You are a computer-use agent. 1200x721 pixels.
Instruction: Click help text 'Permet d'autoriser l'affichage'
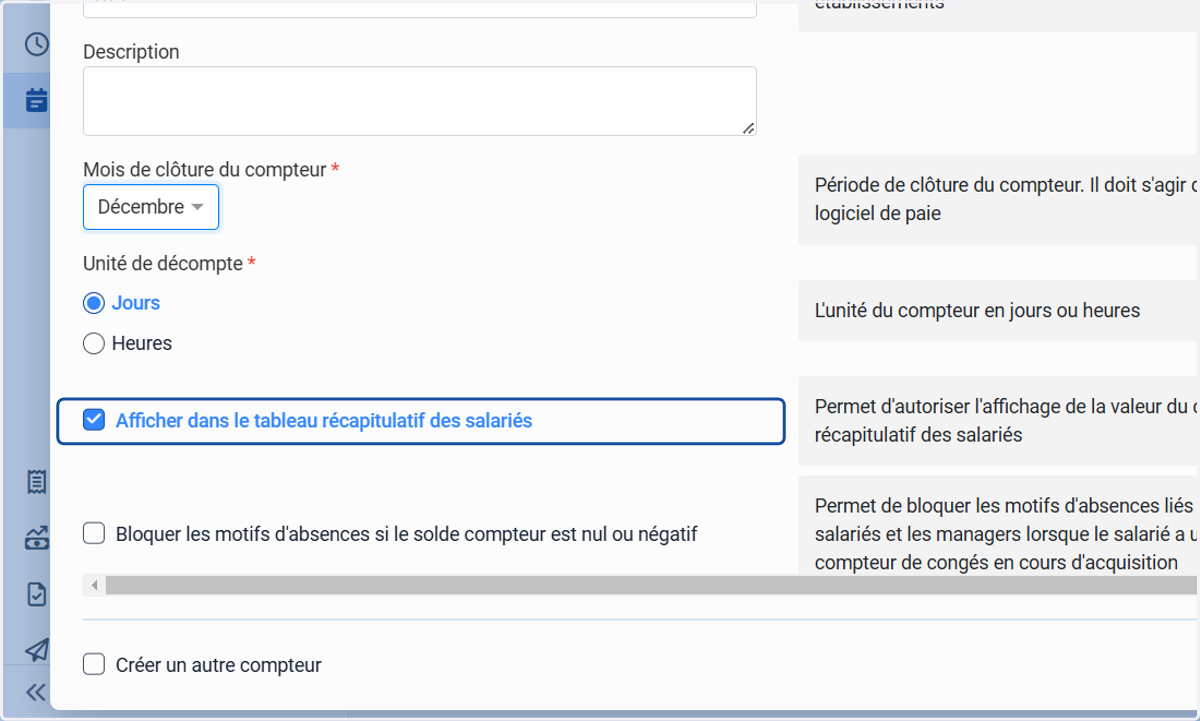pos(1007,421)
